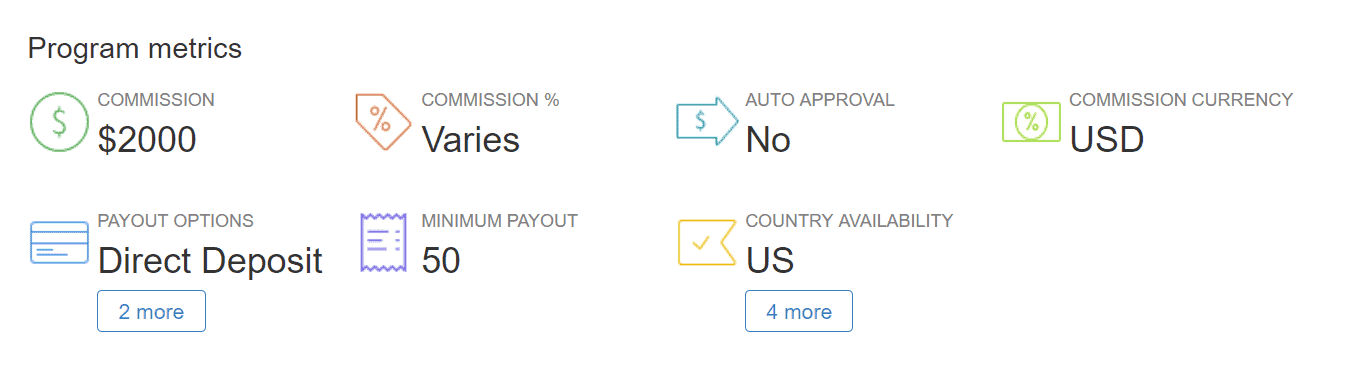Click the yellow checkmark ticket Country Availability icon
This screenshot has width=1348, height=365.
click(x=707, y=242)
